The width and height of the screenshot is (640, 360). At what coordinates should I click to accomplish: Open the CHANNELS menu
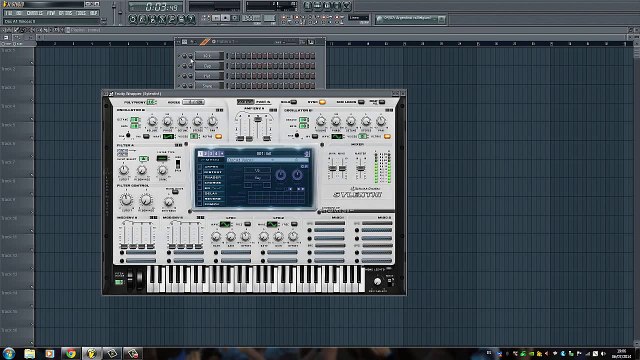coord(35,13)
